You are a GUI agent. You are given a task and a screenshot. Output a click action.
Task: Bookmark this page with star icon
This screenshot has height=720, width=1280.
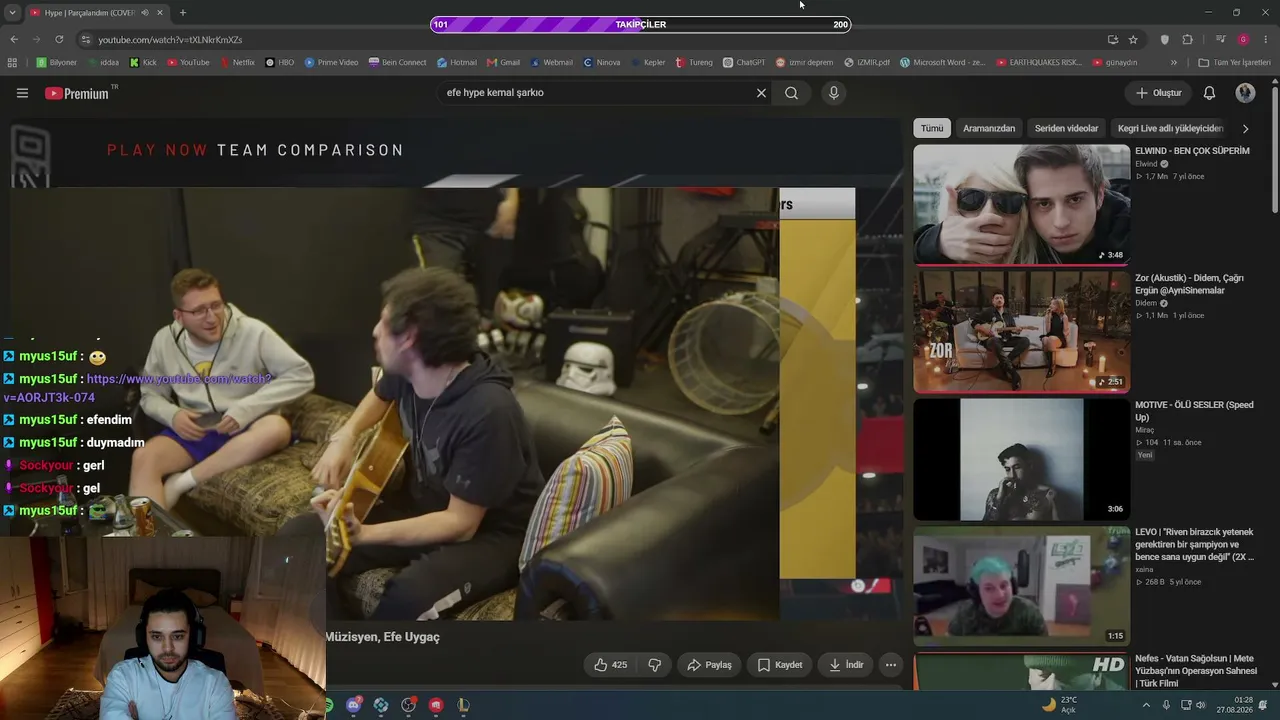click(1133, 40)
